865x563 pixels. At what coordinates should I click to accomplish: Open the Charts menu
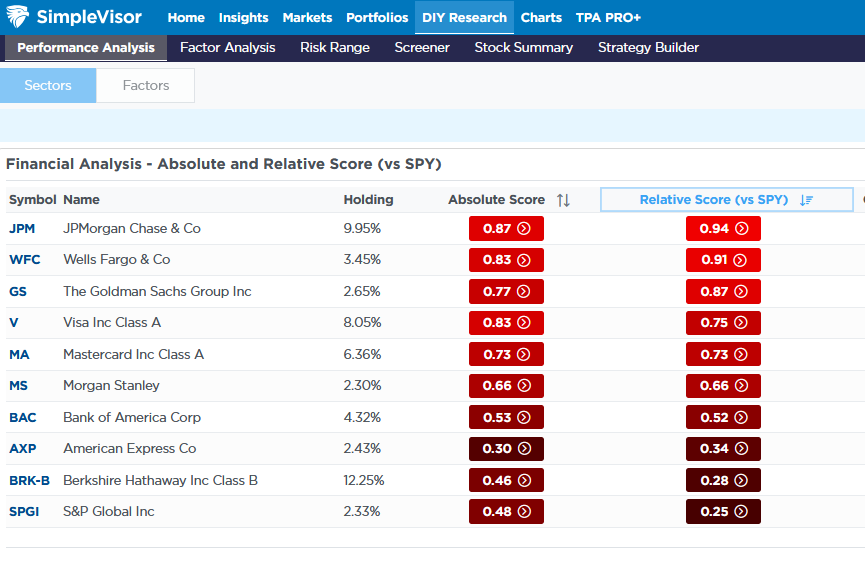[541, 18]
